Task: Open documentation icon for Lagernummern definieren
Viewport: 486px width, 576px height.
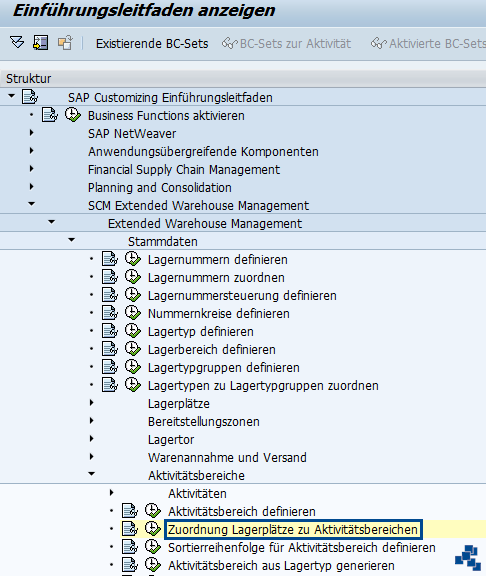Action: click(x=109, y=259)
